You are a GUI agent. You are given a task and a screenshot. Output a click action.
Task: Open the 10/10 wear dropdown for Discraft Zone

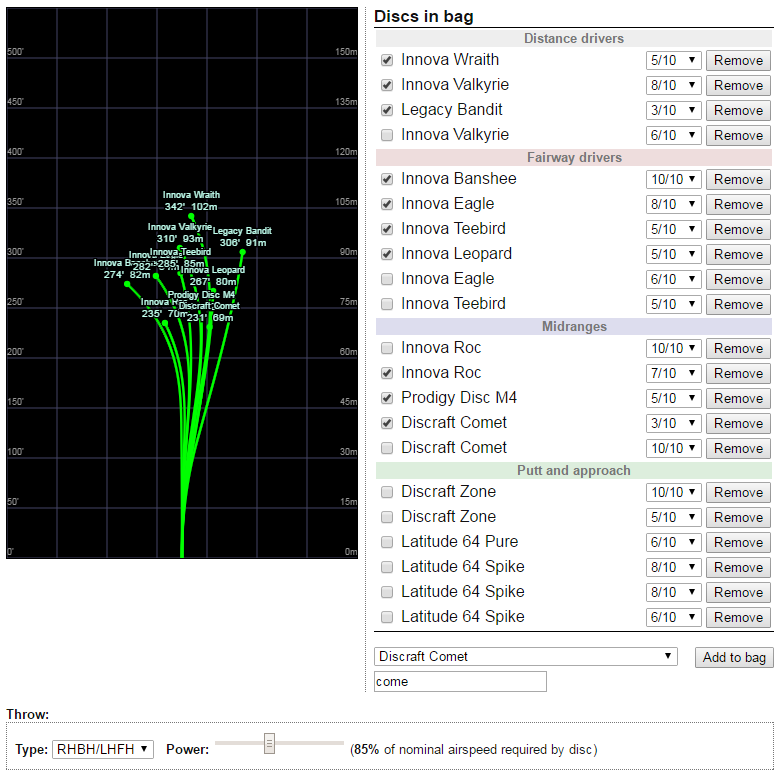(x=673, y=492)
